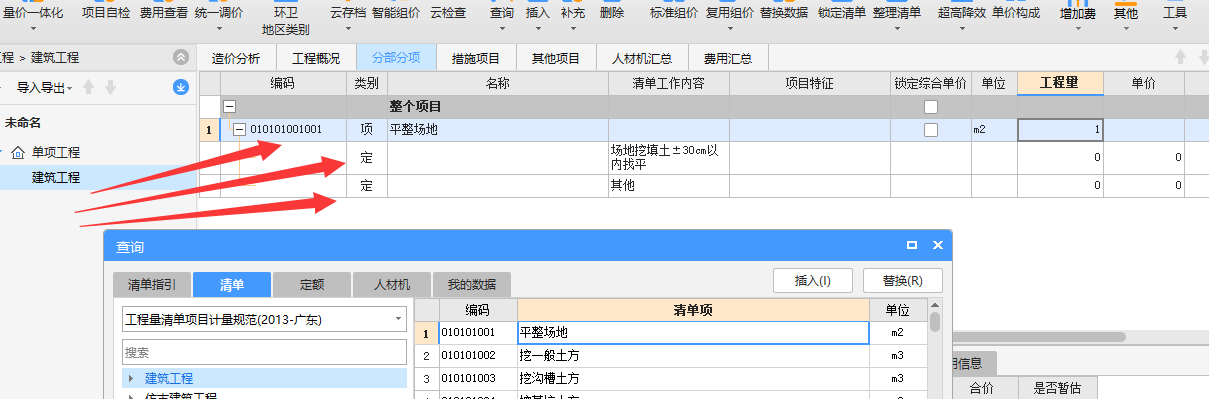Click the 清单项 column header in dialog
Image resolution: width=1209 pixels, height=399 pixels.
pos(693,310)
